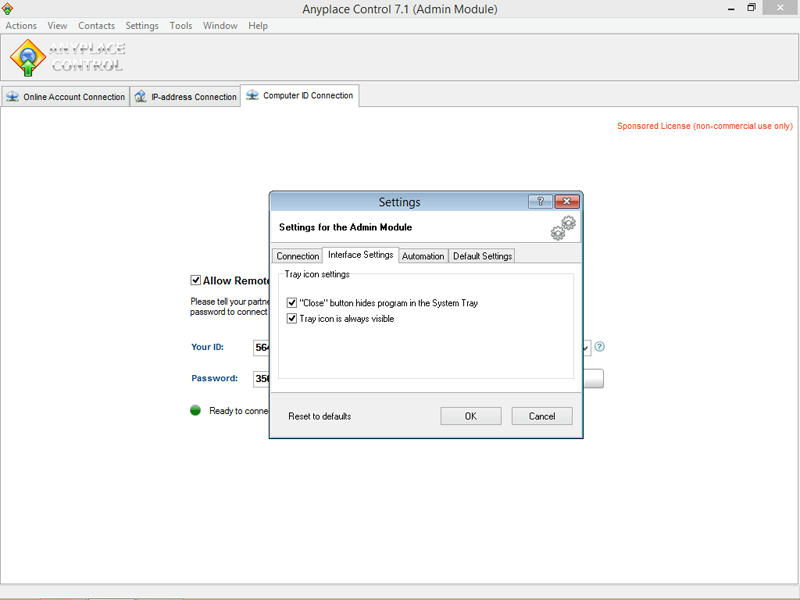Open the Actions menu
This screenshot has width=800, height=600.
pos(21,26)
